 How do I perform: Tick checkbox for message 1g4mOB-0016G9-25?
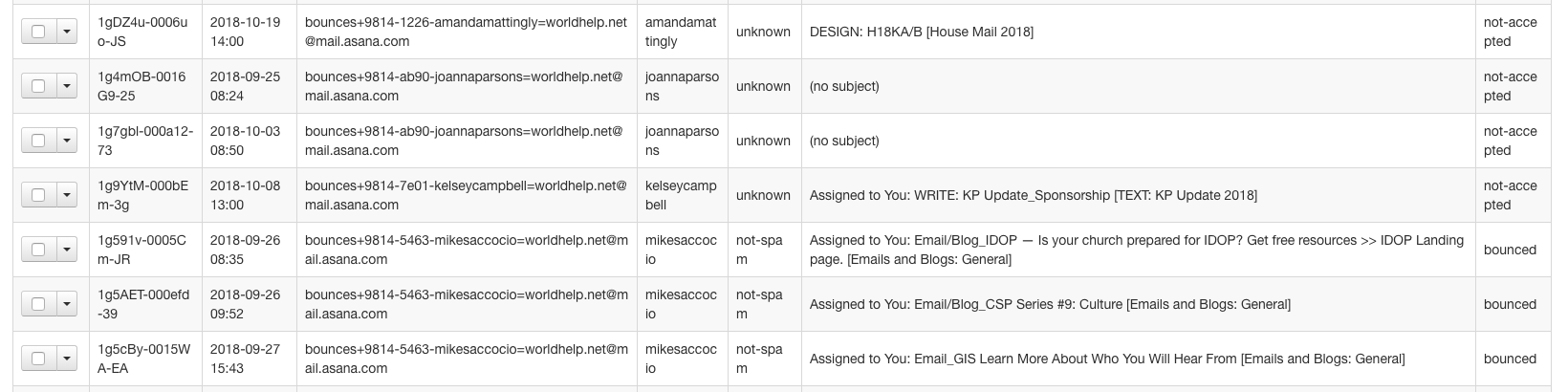38,86
